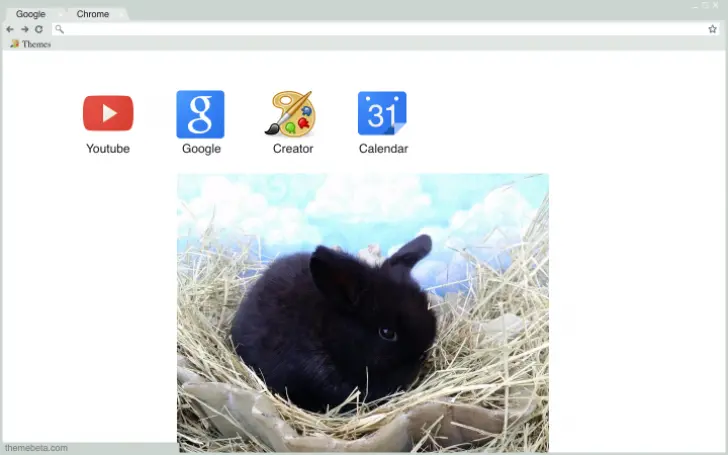This screenshot has width=728, height=455.
Task: Open the Calendar app icon
Action: (382, 113)
